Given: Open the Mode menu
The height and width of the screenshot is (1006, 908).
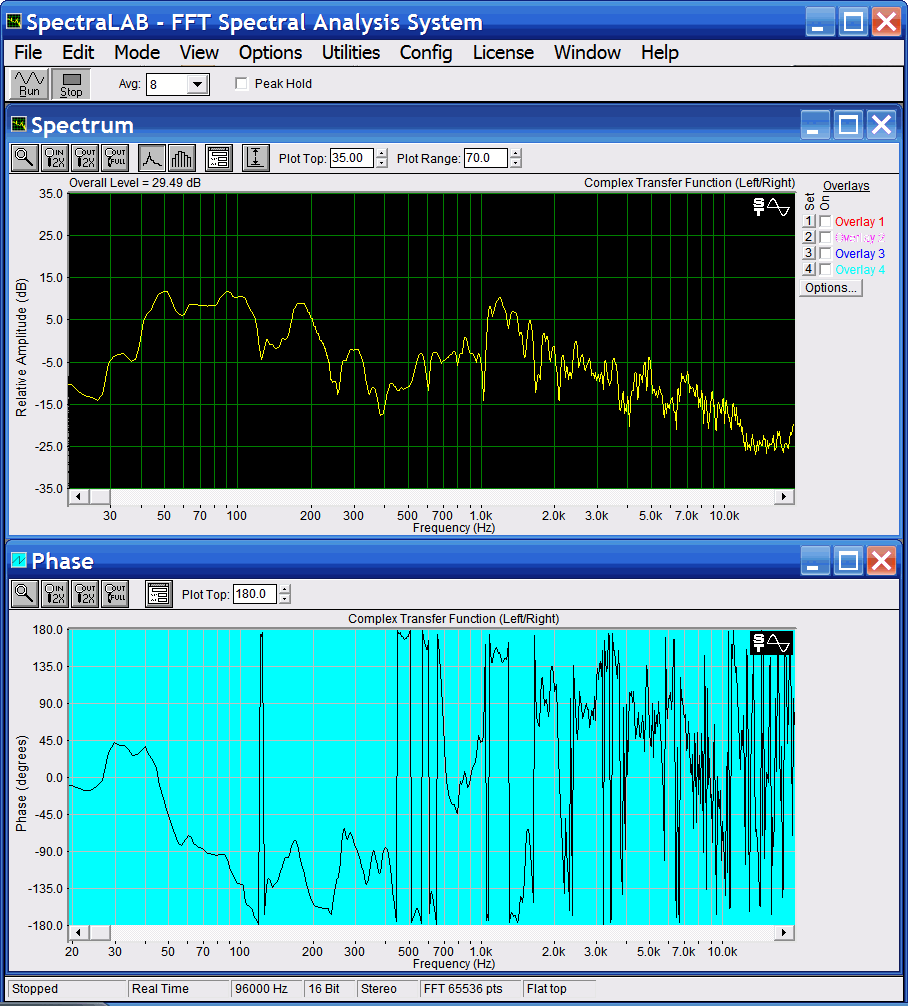Looking at the screenshot, I should tap(137, 52).
